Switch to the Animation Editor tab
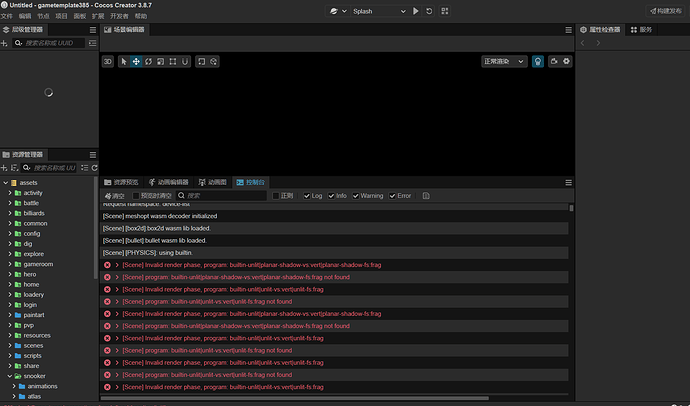Viewport: 690px width, 406px height. click(x=169, y=182)
